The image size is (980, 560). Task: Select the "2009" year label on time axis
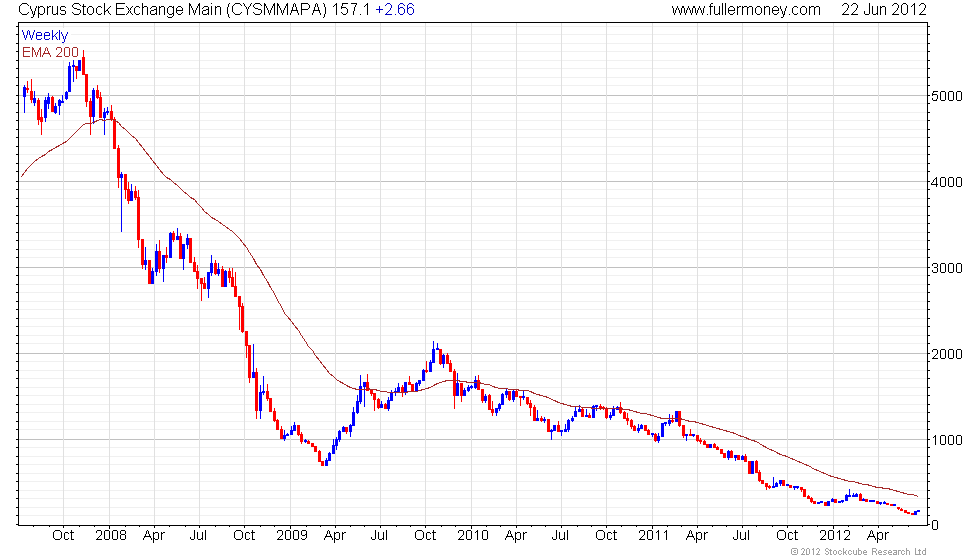(291, 536)
